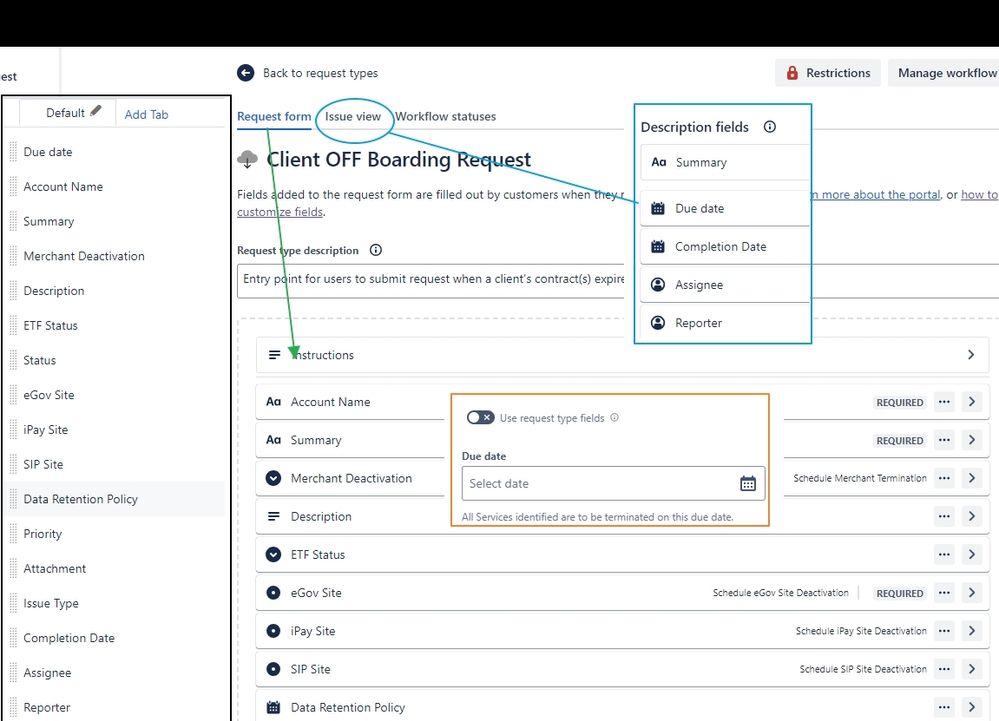Click more options dots on iPay Site row
This screenshot has width=999, height=721.
944,631
